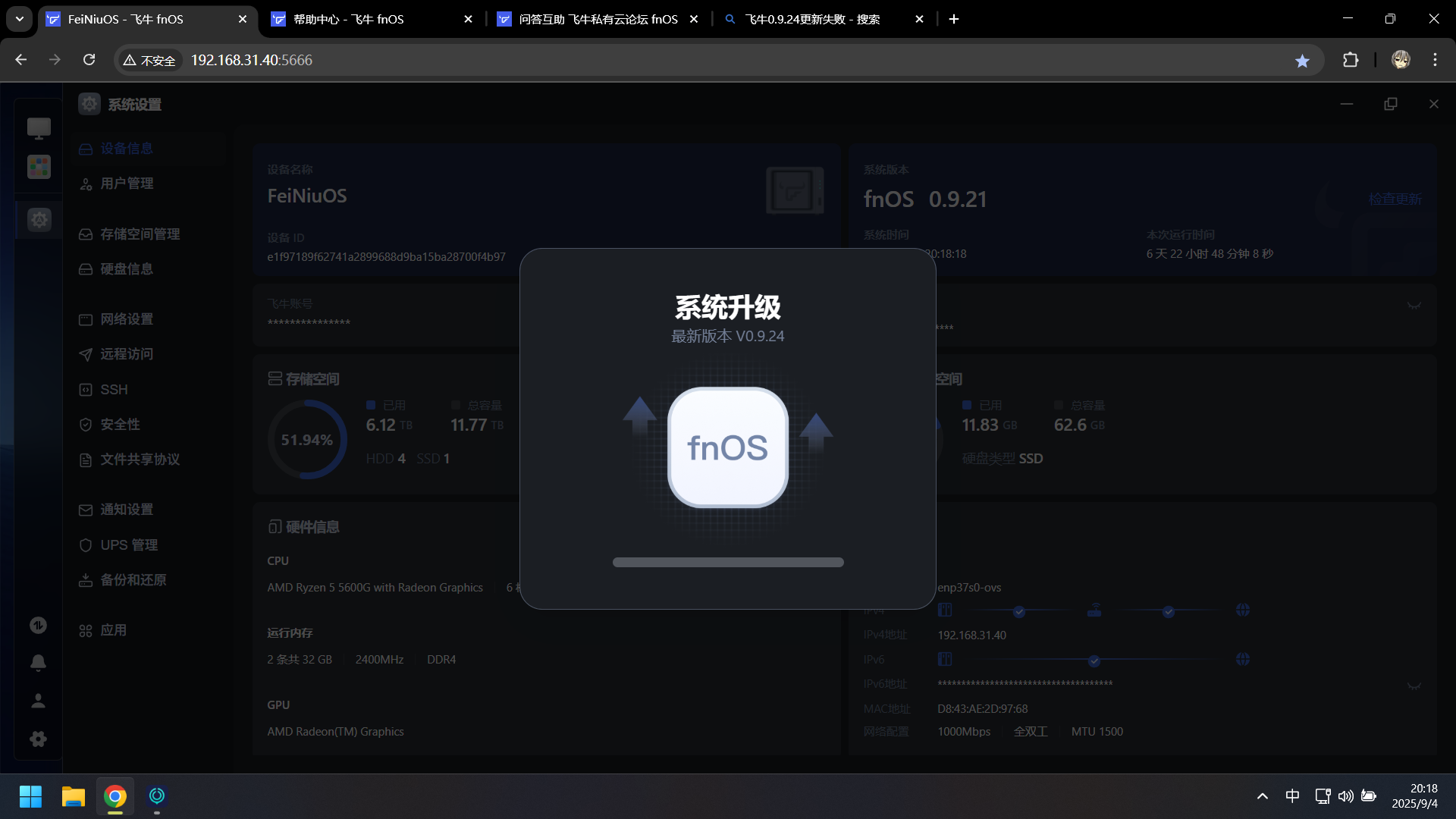Open the Chrome three-dot menu
The width and height of the screenshot is (1456, 819).
point(1435,60)
